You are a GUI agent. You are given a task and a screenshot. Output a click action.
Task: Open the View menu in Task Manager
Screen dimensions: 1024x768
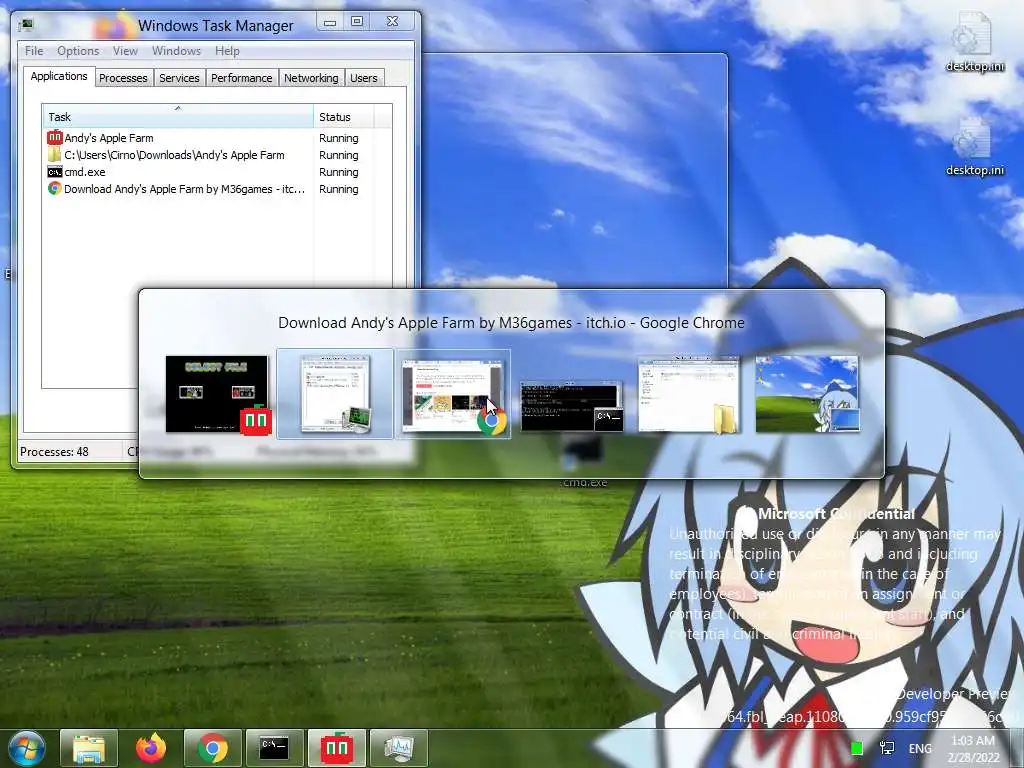(125, 51)
